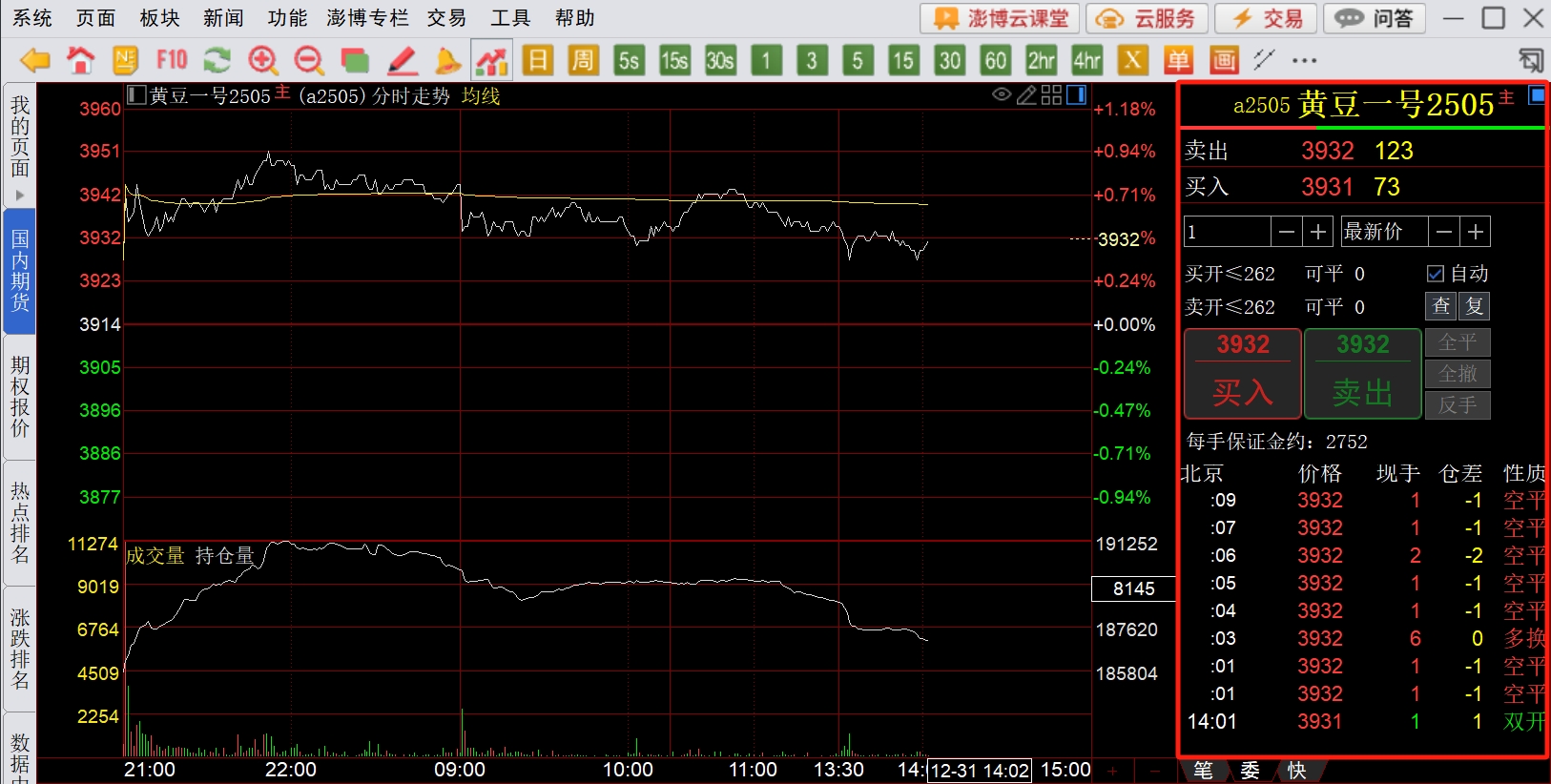This screenshot has width=1551, height=784.
Task: Click the green refresh arrows icon
Action: pos(217,61)
